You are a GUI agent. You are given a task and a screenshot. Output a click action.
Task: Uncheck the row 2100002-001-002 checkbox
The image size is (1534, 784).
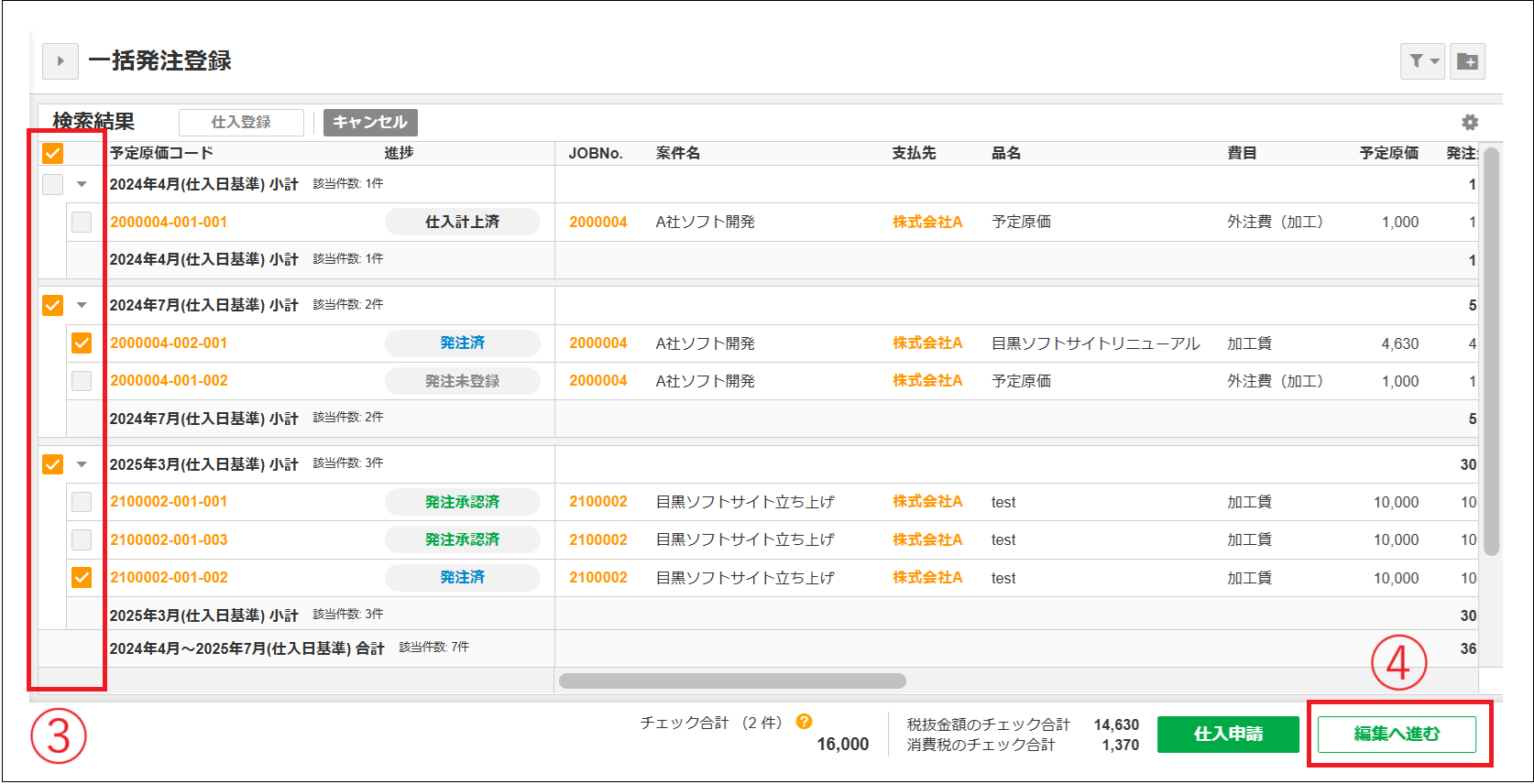(x=82, y=578)
